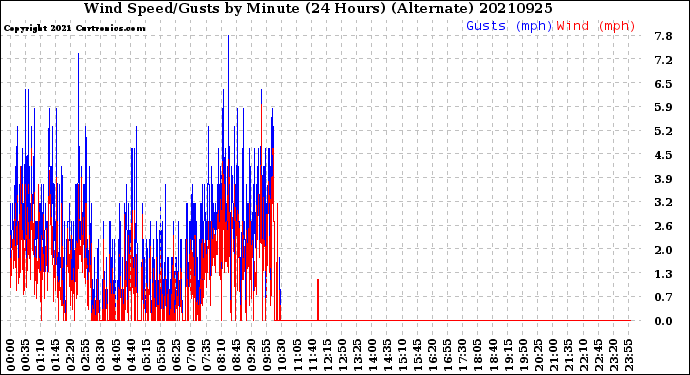The image size is (690, 375).
Task: Click the 3.9 y-axis label
Action: tap(663, 179)
